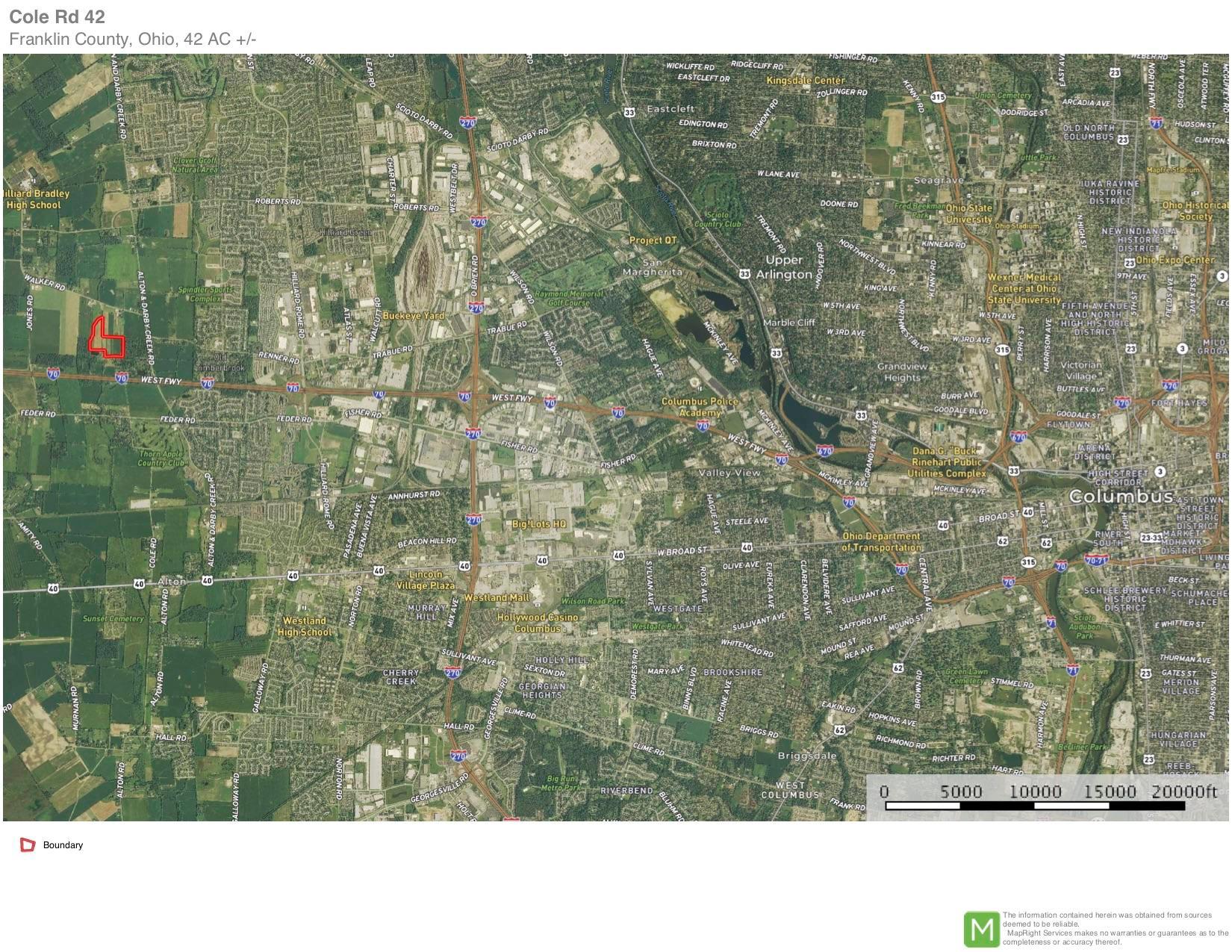Screen dimensions: 1232x952
Task: Click the 'Rinehart Public Utilities Complex' label
Action: pyautogui.click(x=947, y=462)
